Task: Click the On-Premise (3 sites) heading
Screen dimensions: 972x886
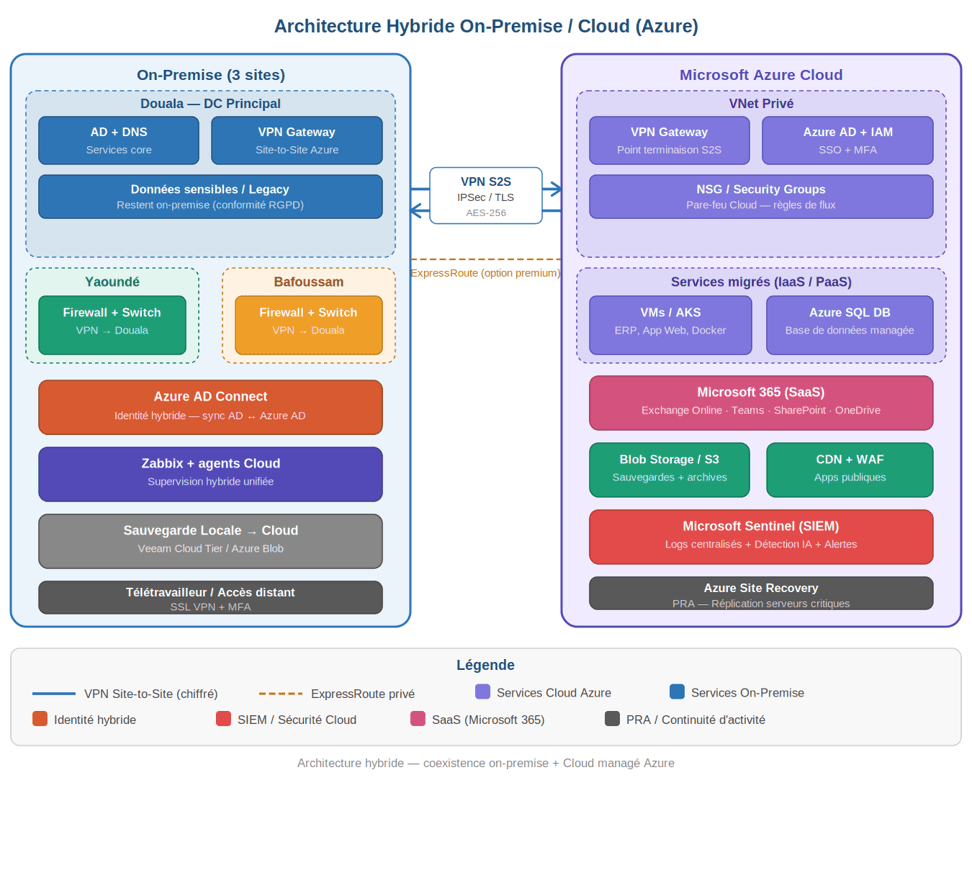Action: [x=211, y=75]
